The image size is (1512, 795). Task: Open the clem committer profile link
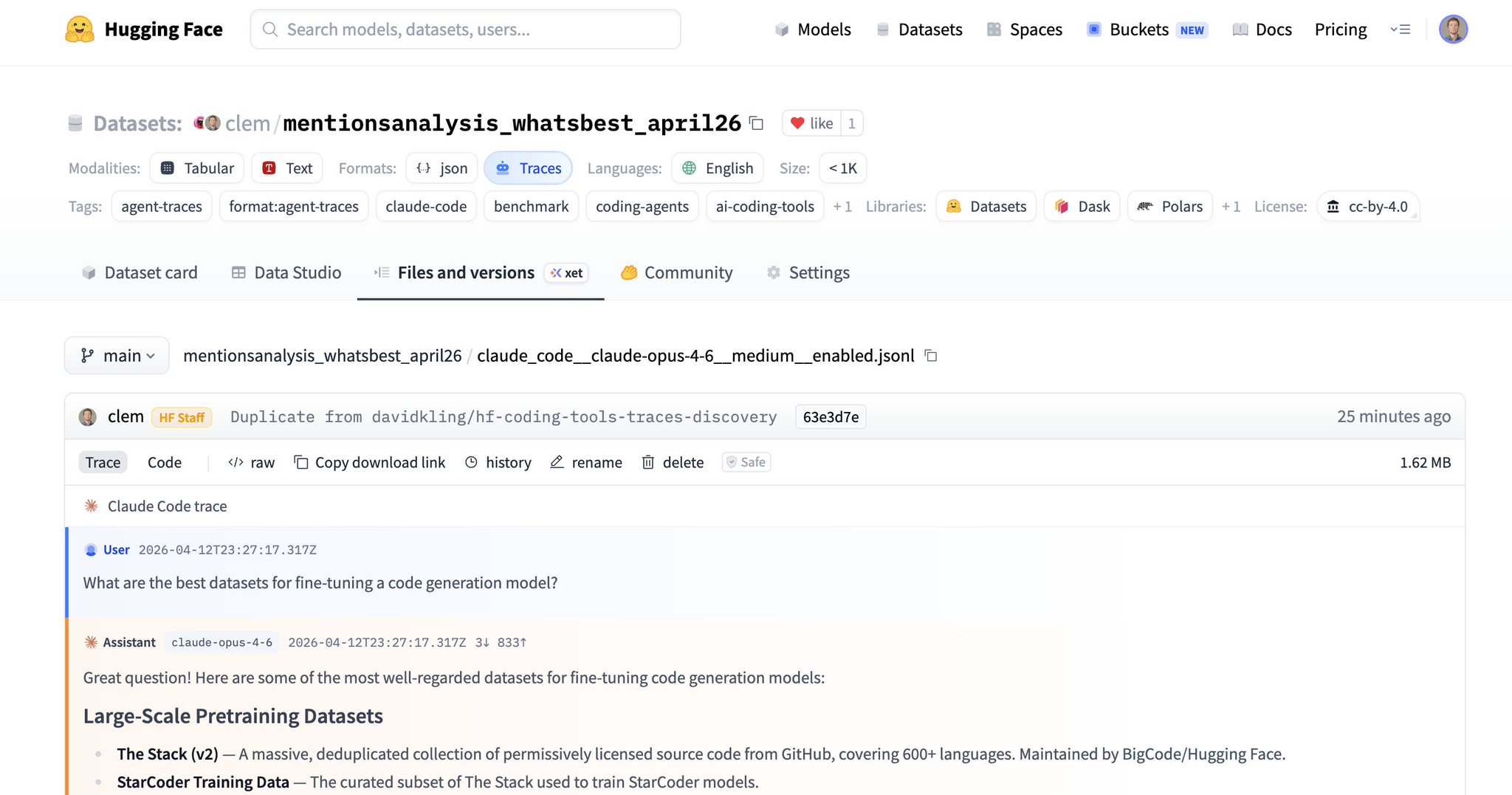pos(126,416)
